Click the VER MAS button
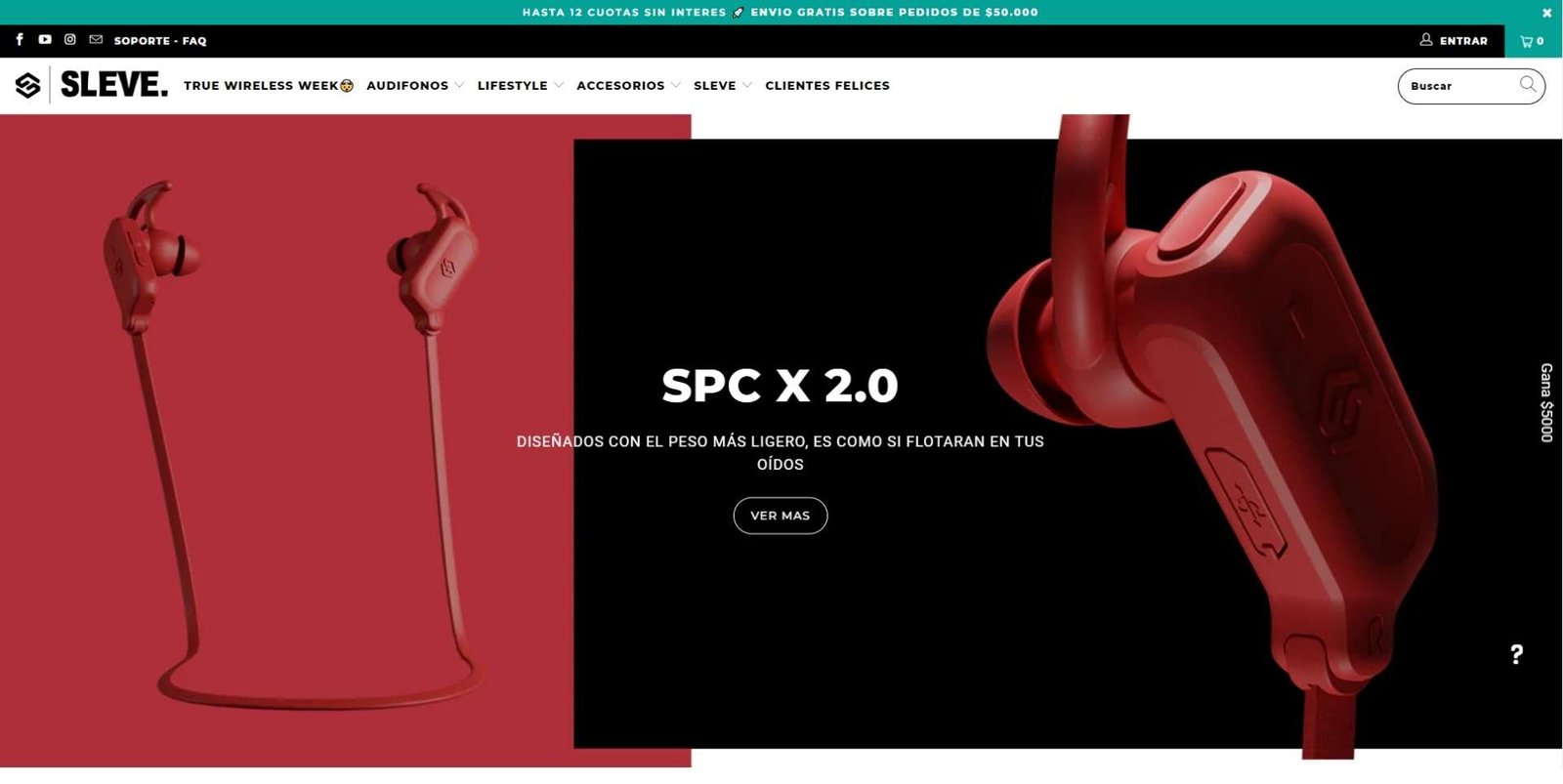The width and height of the screenshot is (1563, 784). [x=781, y=516]
